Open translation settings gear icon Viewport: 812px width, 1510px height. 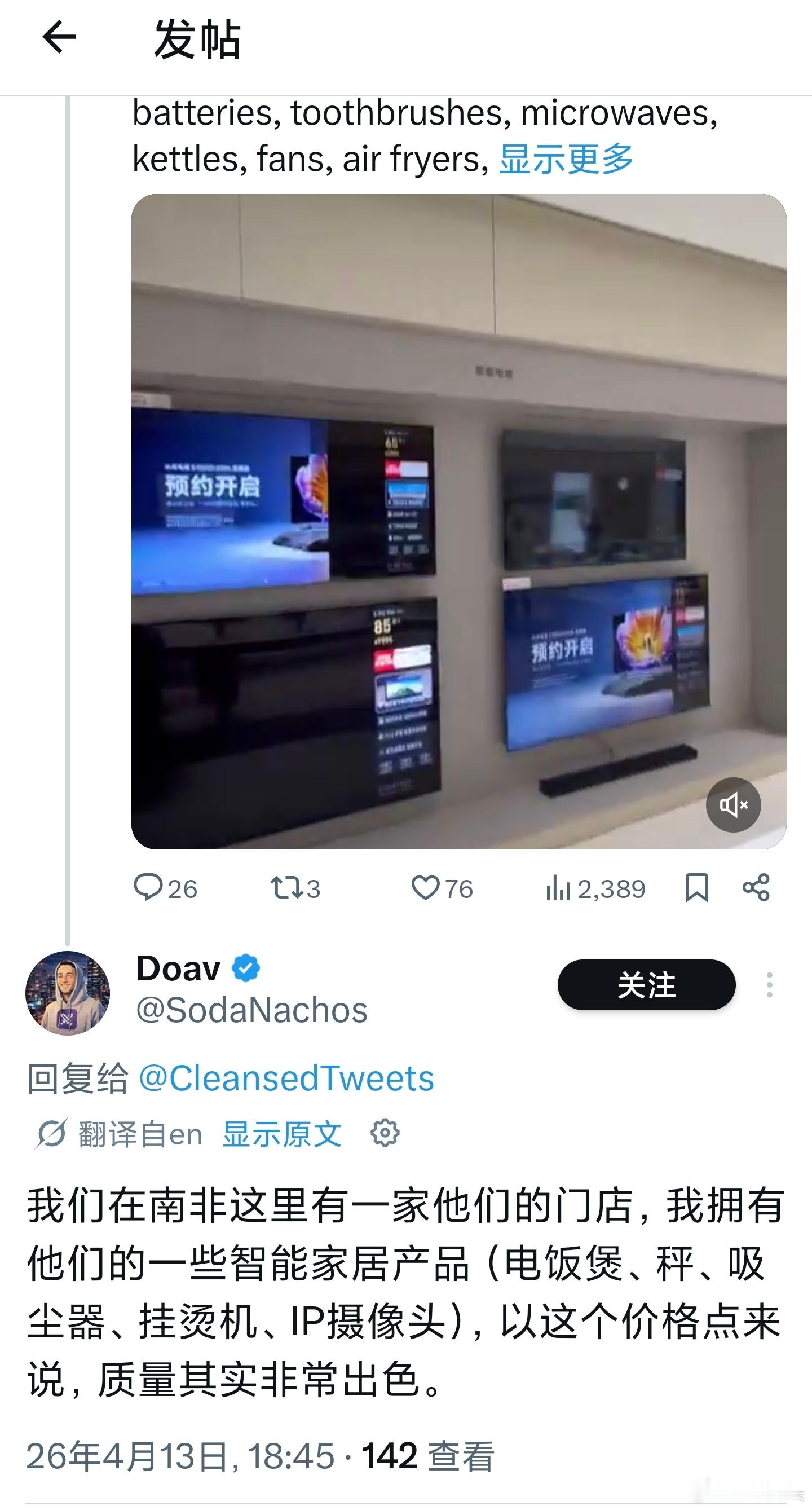(385, 1133)
